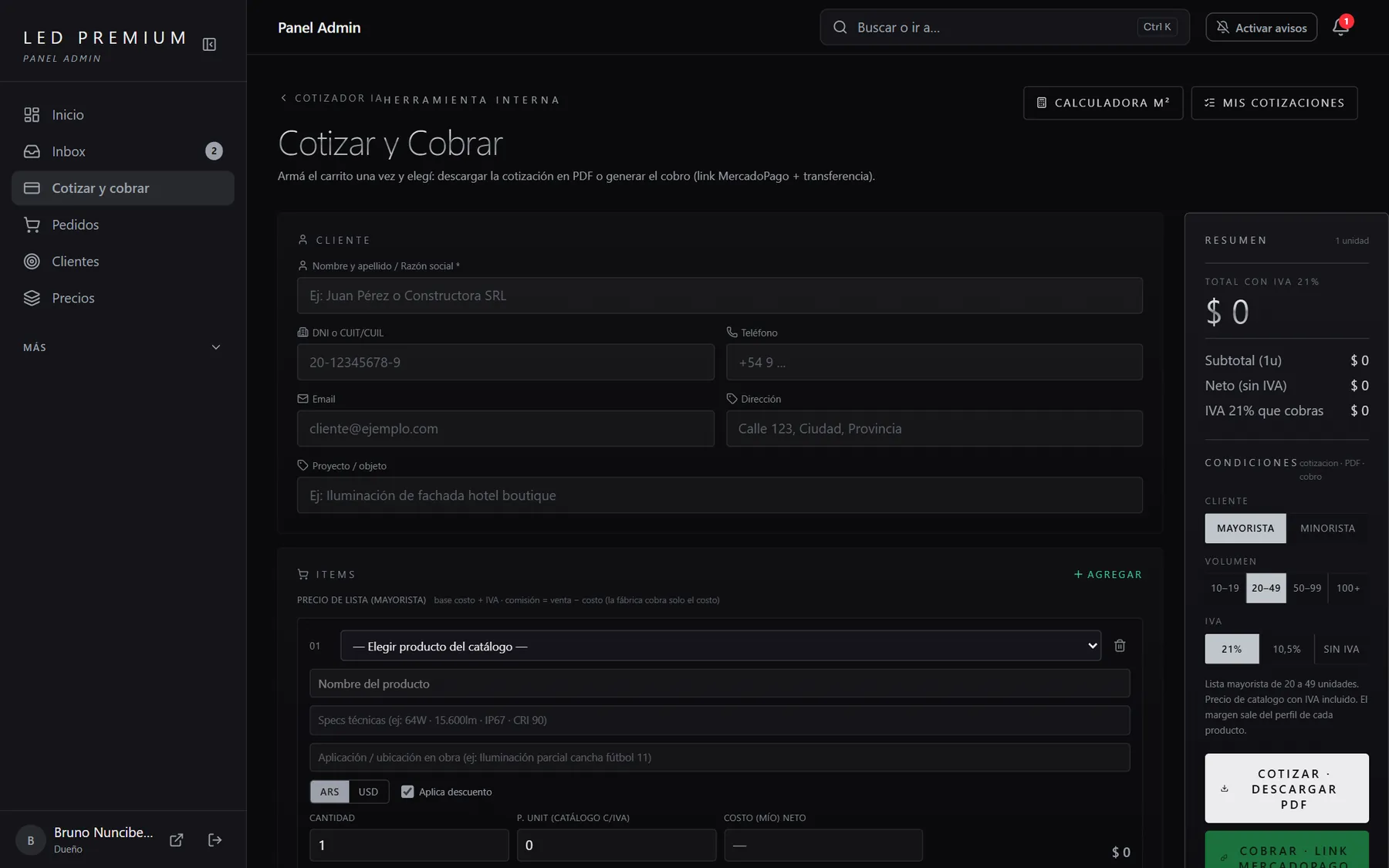This screenshot has width=1389, height=868.
Task: Click Activar avisos button
Action: click(x=1261, y=28)
